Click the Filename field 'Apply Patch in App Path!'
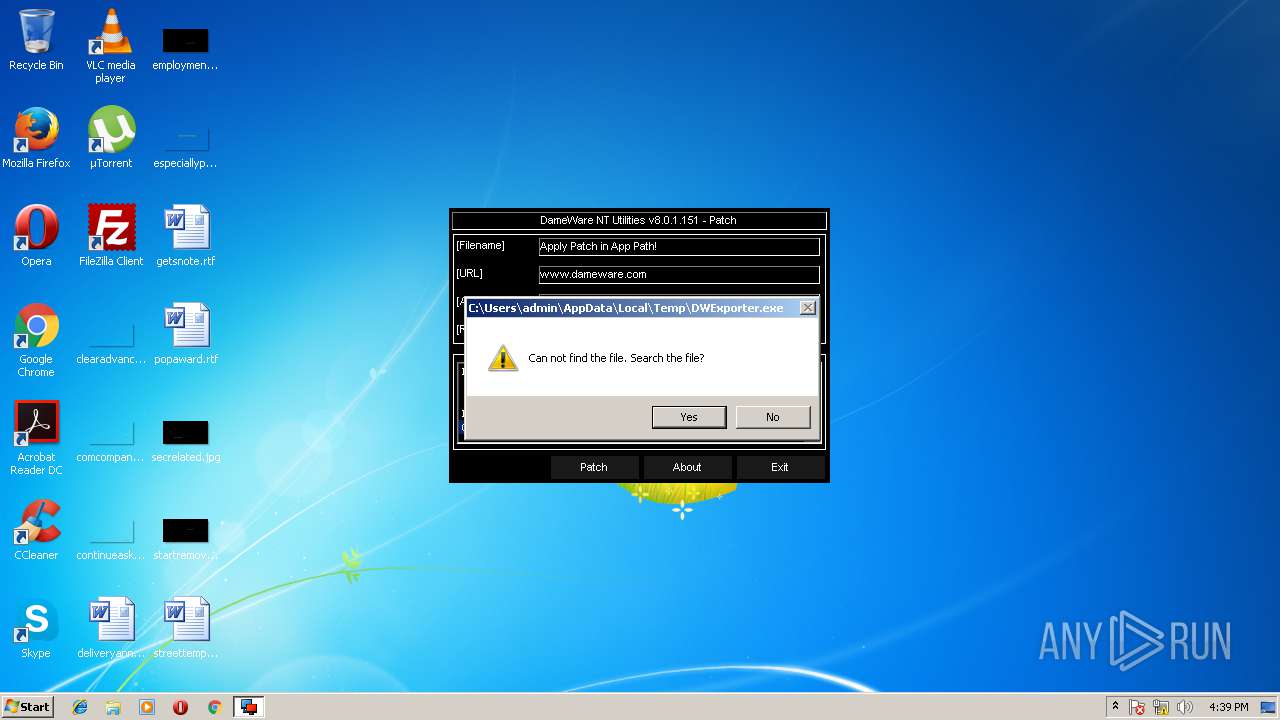Screen dimensions: 1280x720 (x=679, y=246)
